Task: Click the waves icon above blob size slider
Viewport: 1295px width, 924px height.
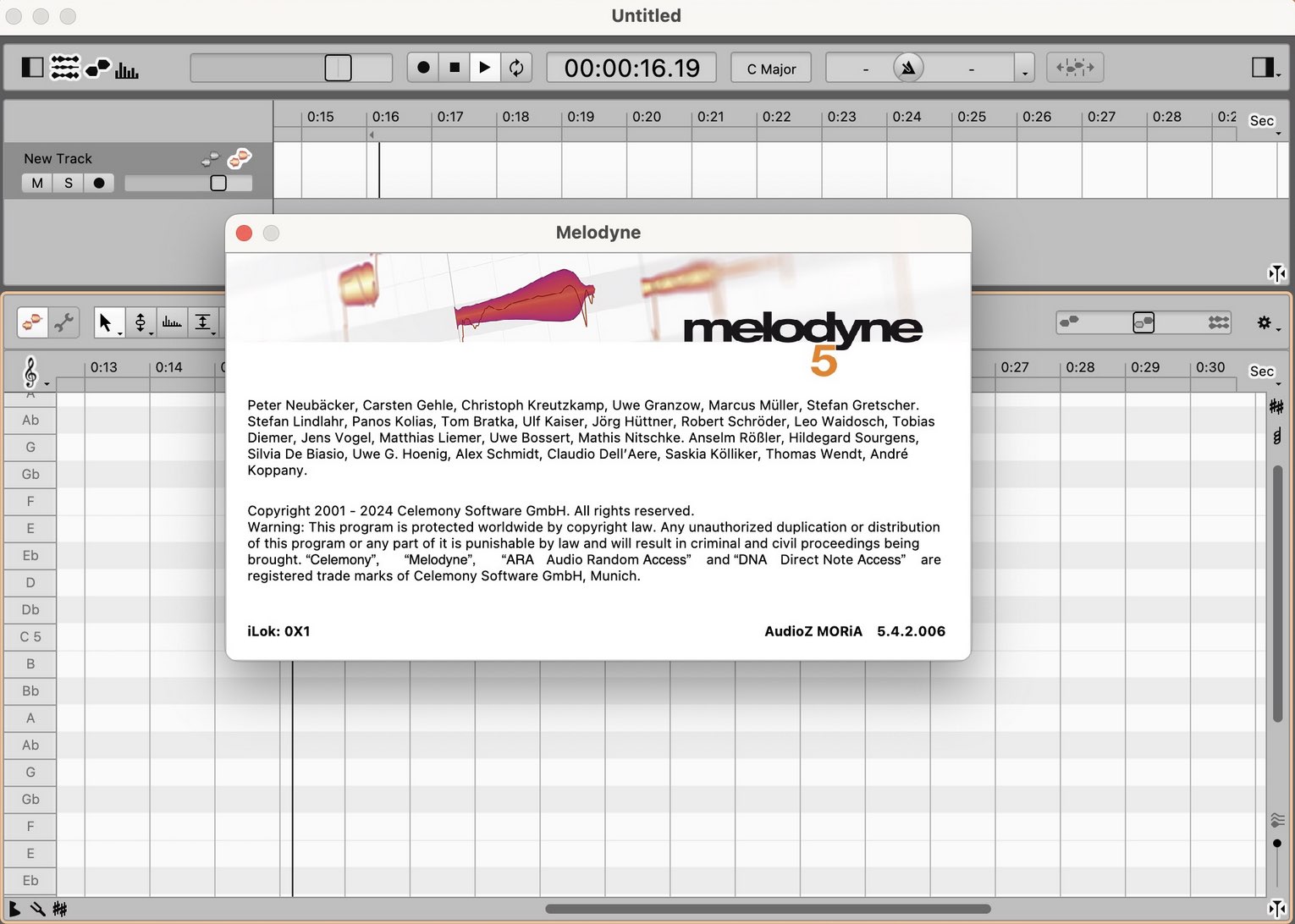Action: (1277, 819)
